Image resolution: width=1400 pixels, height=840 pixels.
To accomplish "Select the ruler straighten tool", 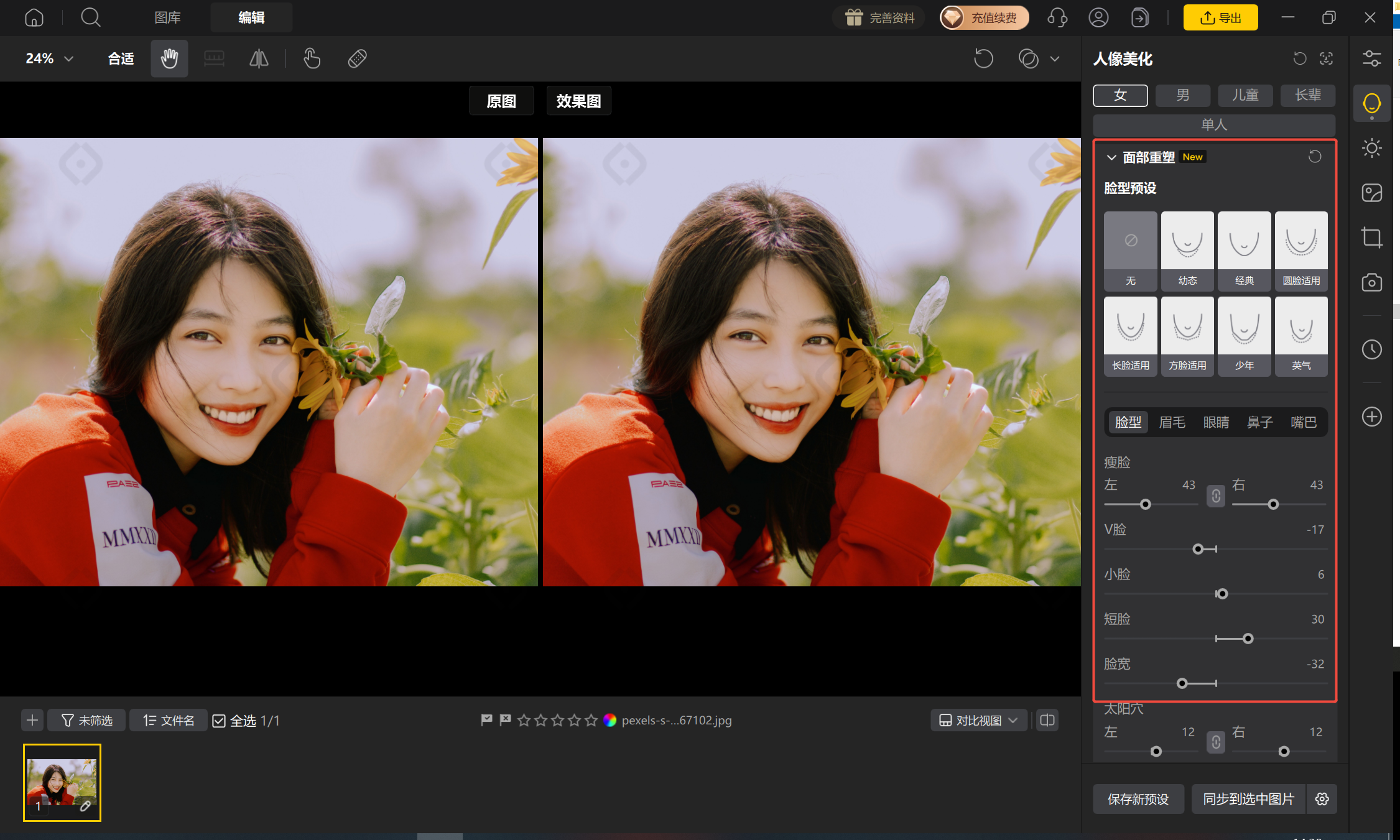I will [214, 58].
